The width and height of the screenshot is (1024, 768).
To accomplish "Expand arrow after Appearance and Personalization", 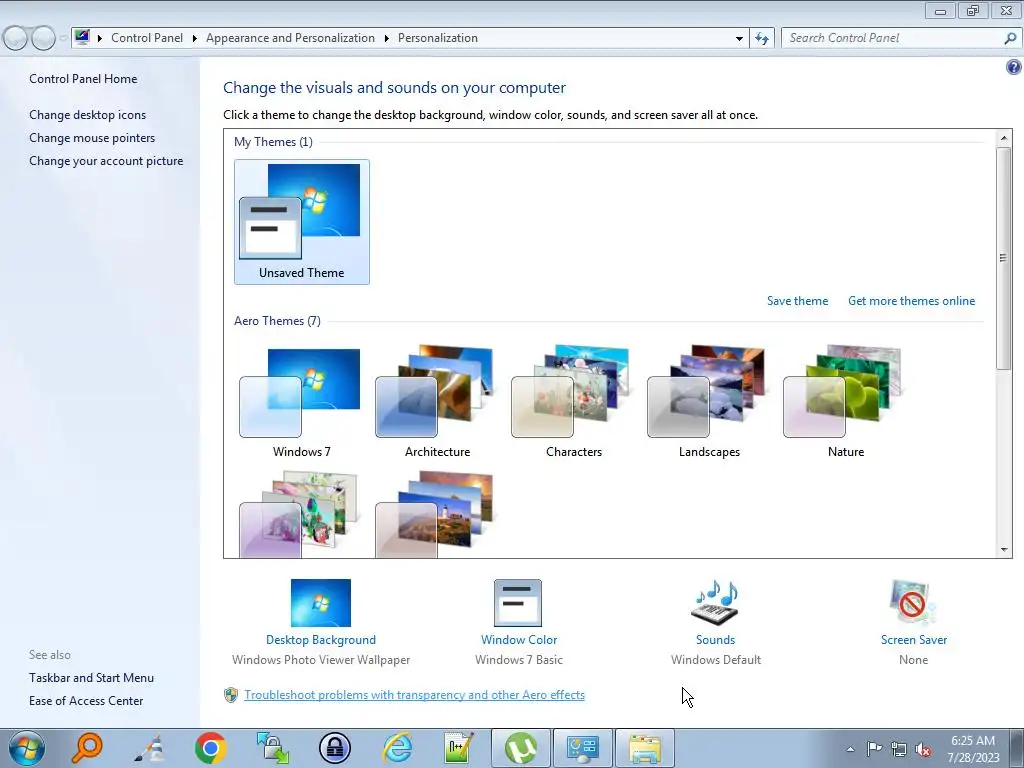I will pyautogui.click(x=387, y=39).
